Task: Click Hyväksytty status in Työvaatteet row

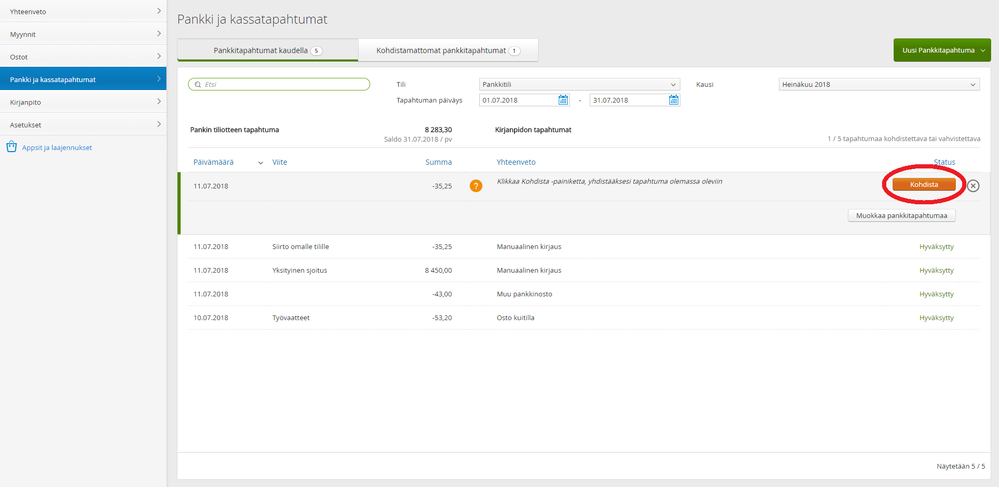Action: [937, 317]
